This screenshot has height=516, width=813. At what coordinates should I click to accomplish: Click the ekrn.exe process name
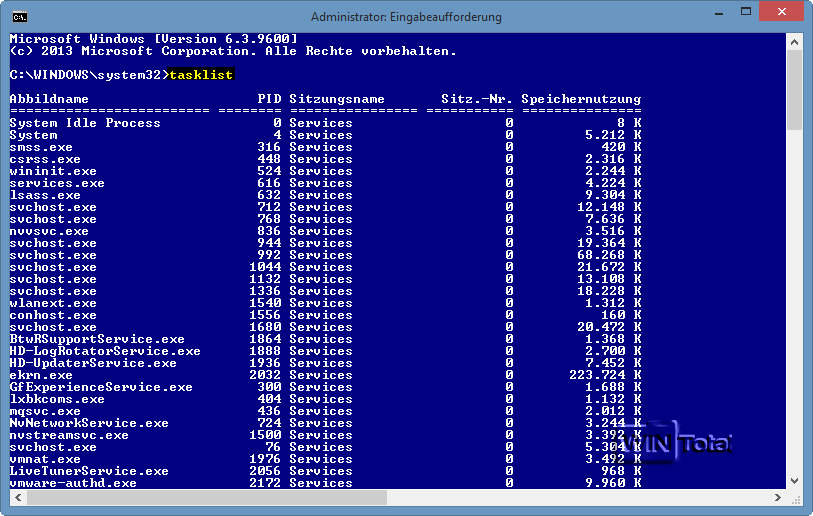point(41,375)
